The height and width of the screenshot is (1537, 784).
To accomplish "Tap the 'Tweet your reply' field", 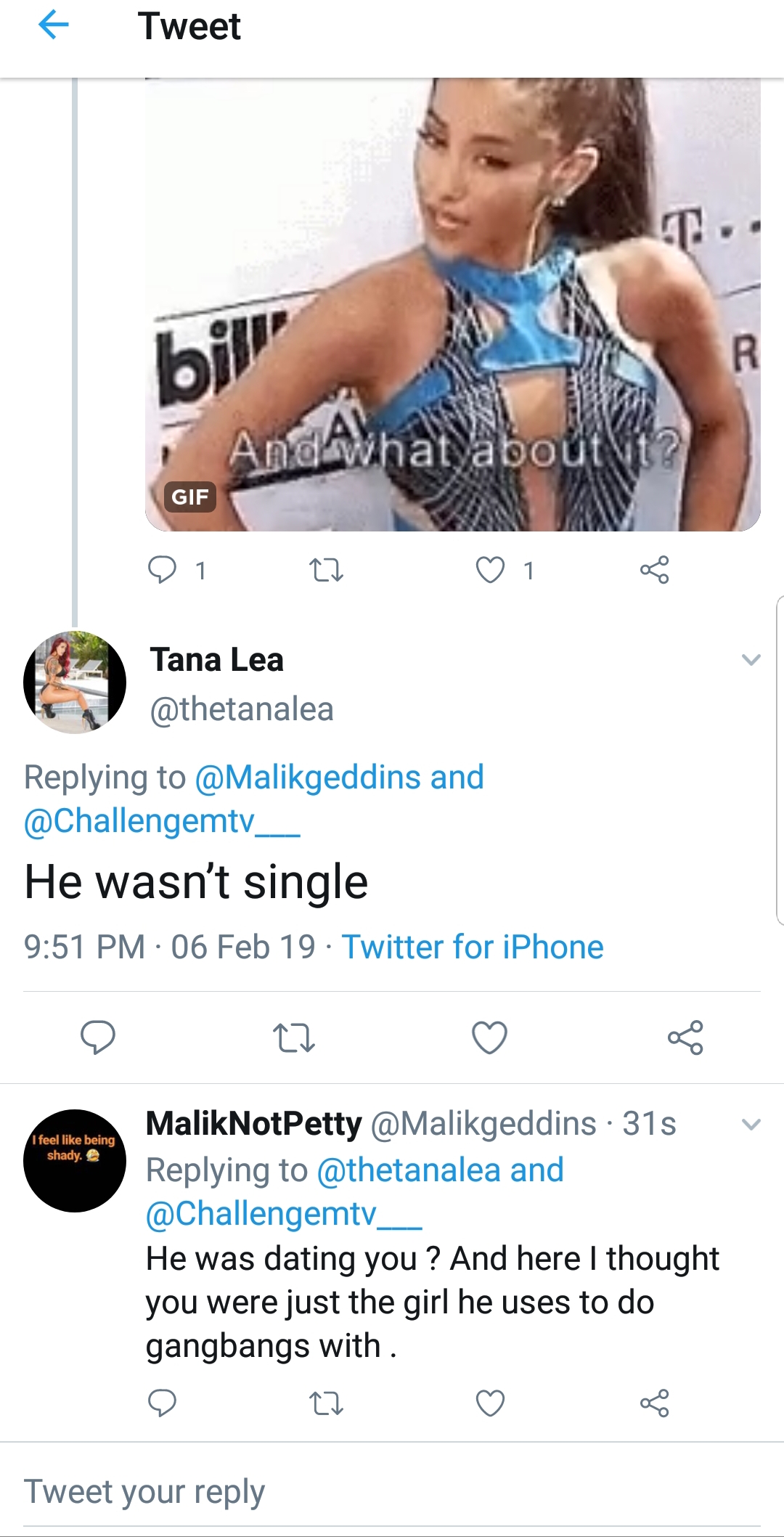I will pos(392,1492).
